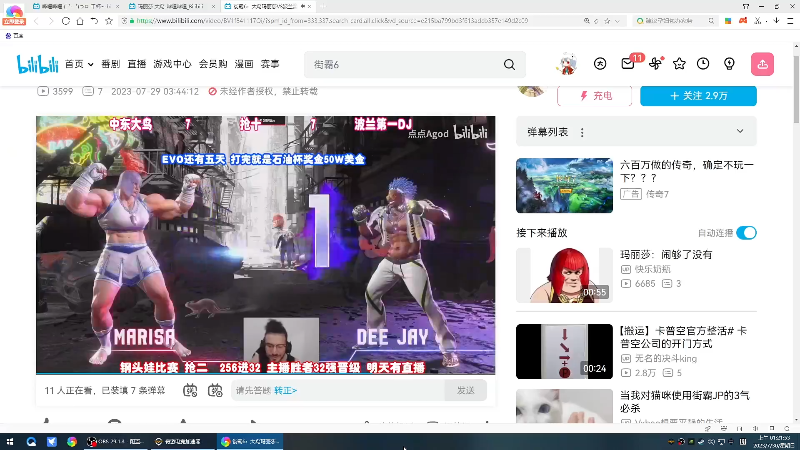Open video titled 玛丽莎：闹够了没有
The image size is (800, 450).
(x=666, y=255)
